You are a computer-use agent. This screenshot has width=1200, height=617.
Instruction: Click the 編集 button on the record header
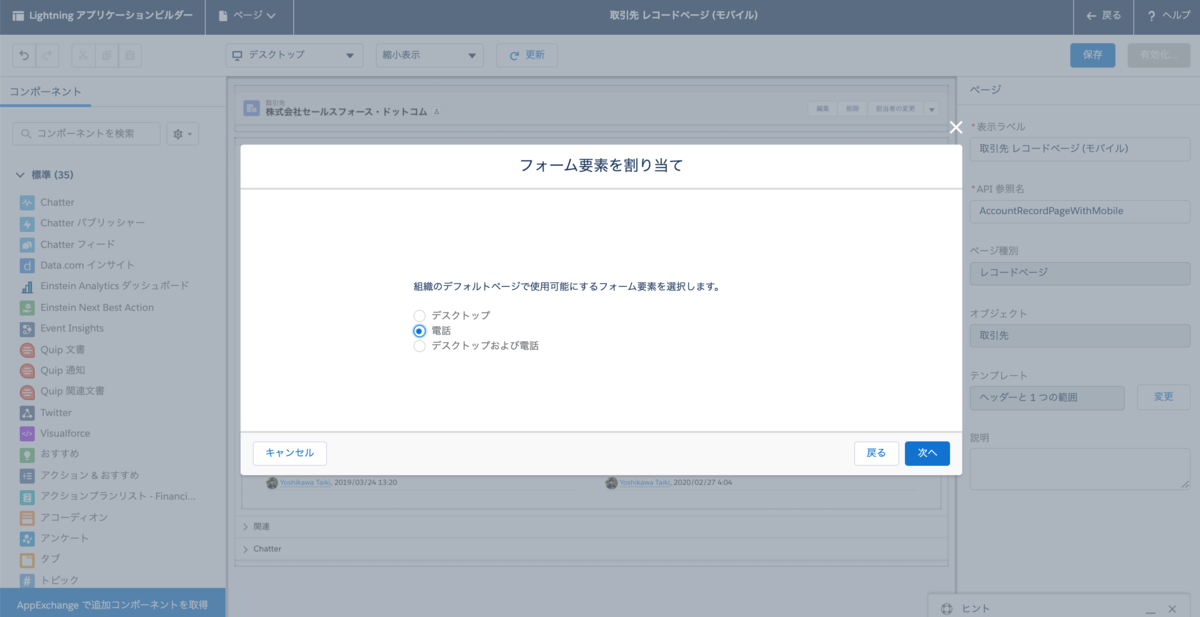pyautogui.click(x=822, y=109)
